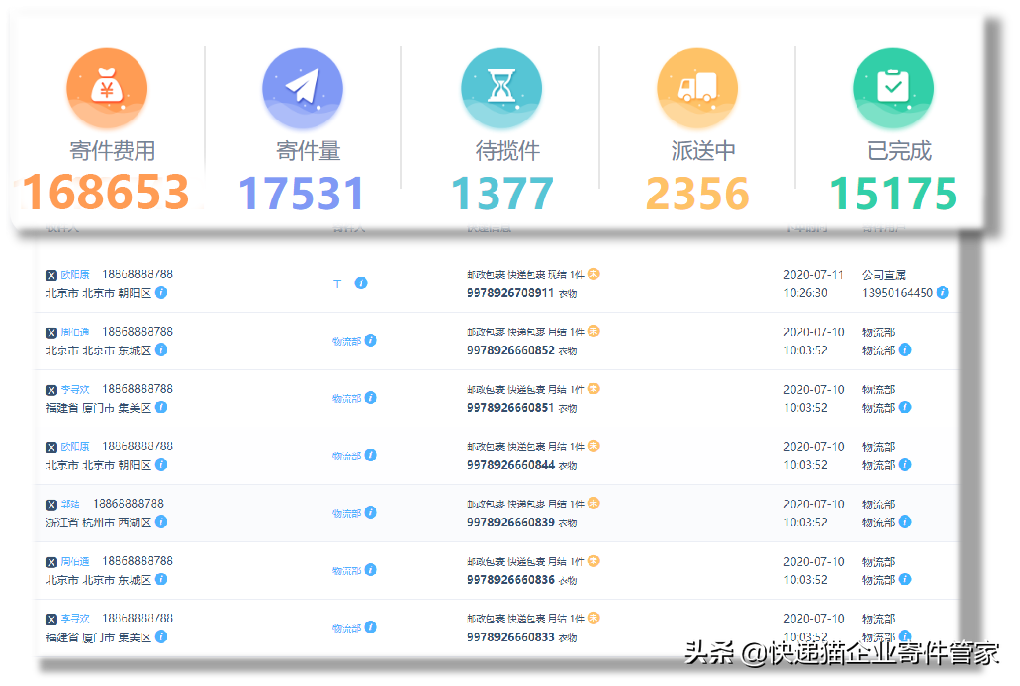This screenshot has height=686, width=1020.
Task: Click the 寄件量 paper plane icon
Action: click(302, 87)
